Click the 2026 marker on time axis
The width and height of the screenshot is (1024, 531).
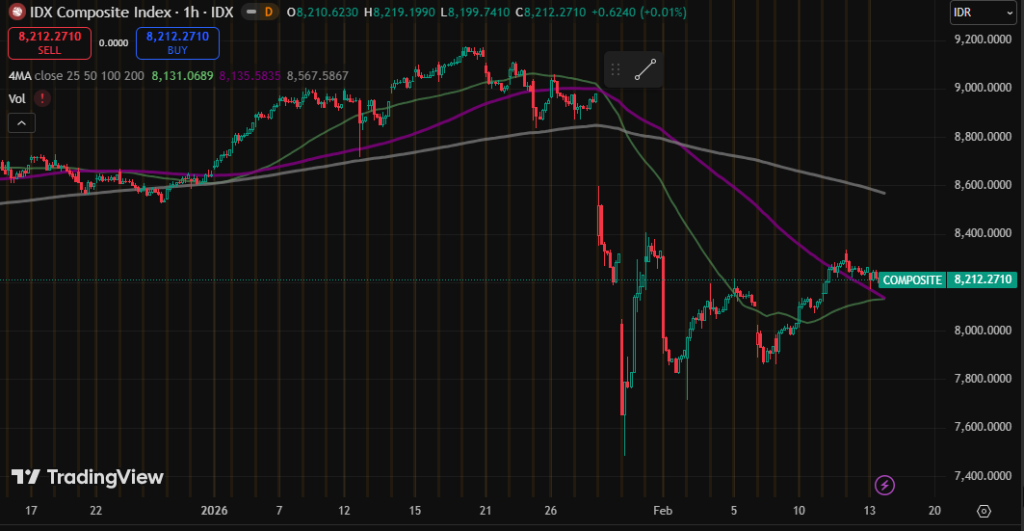pyautogui.click(x=214, y=510)
